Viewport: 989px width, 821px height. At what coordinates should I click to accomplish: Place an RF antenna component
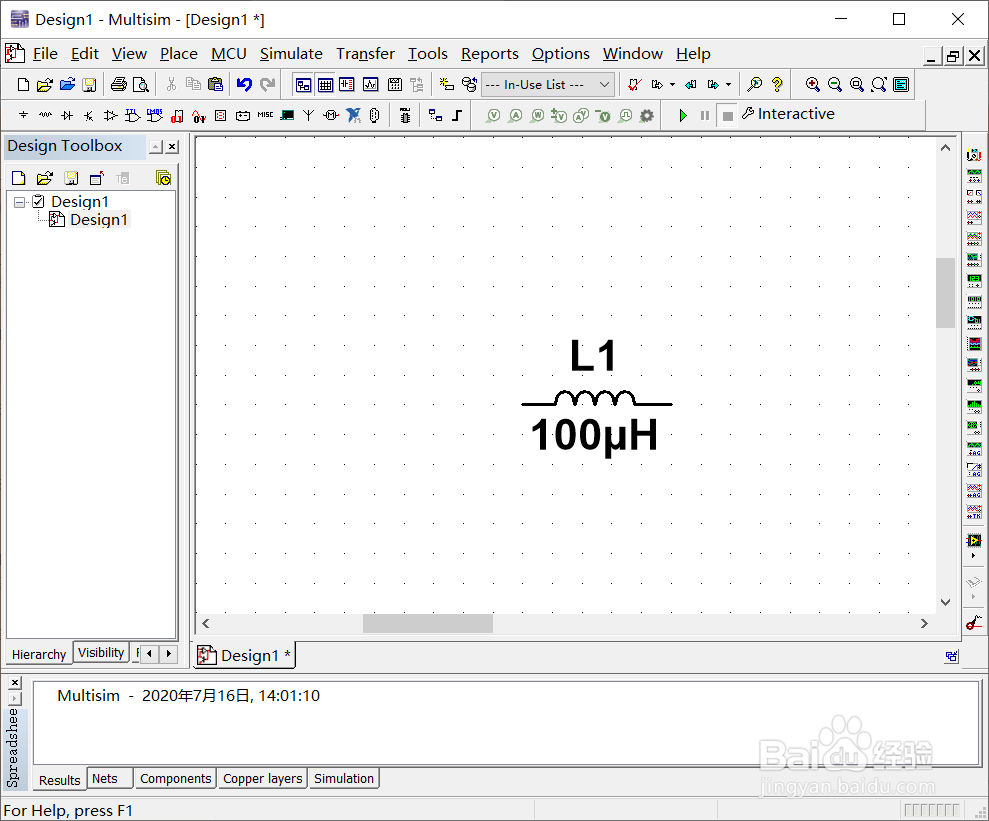pyautogui.click(x=308, y=115)
